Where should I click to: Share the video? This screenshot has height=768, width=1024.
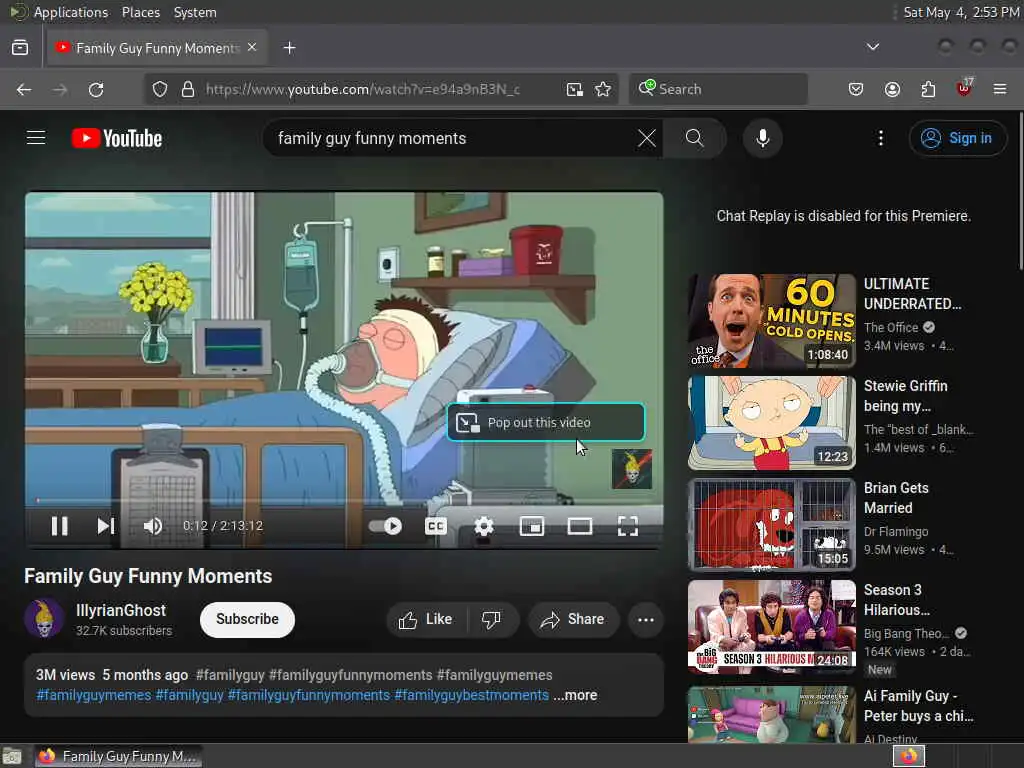tap(573, 619)
